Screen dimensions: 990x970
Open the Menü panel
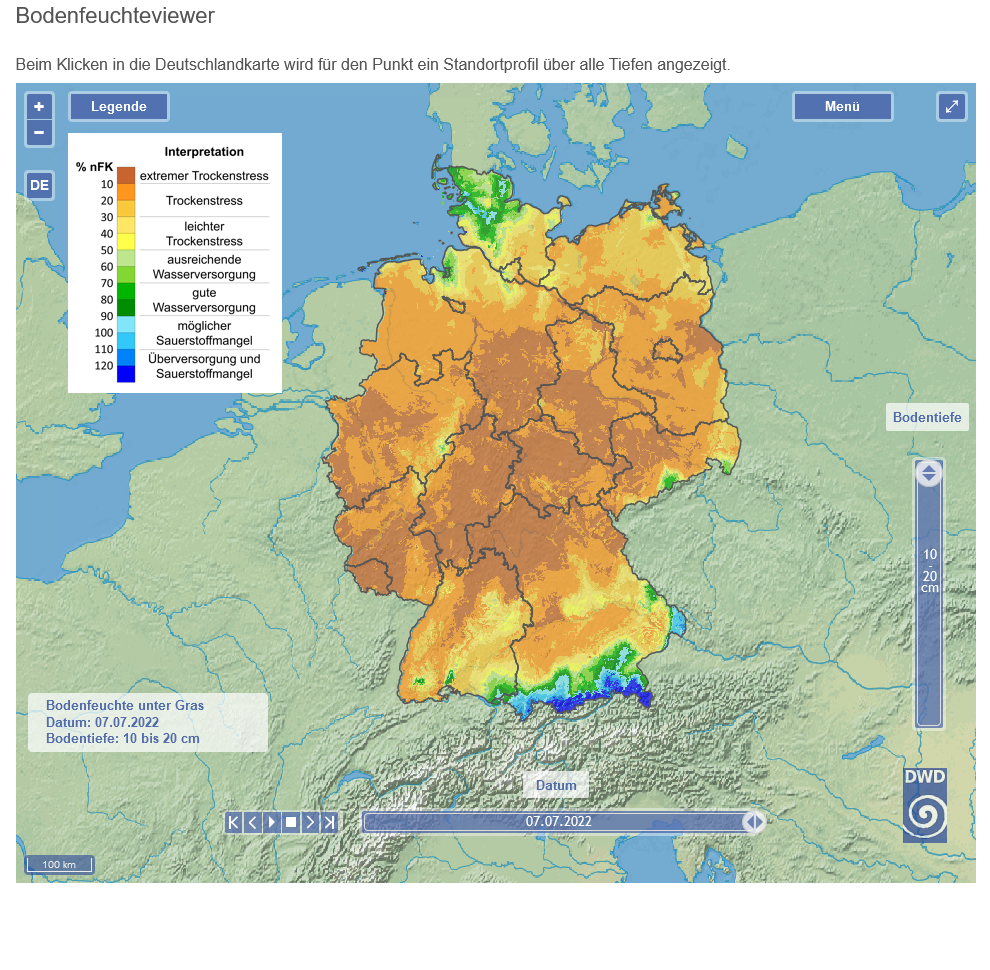tap(842, 107)
